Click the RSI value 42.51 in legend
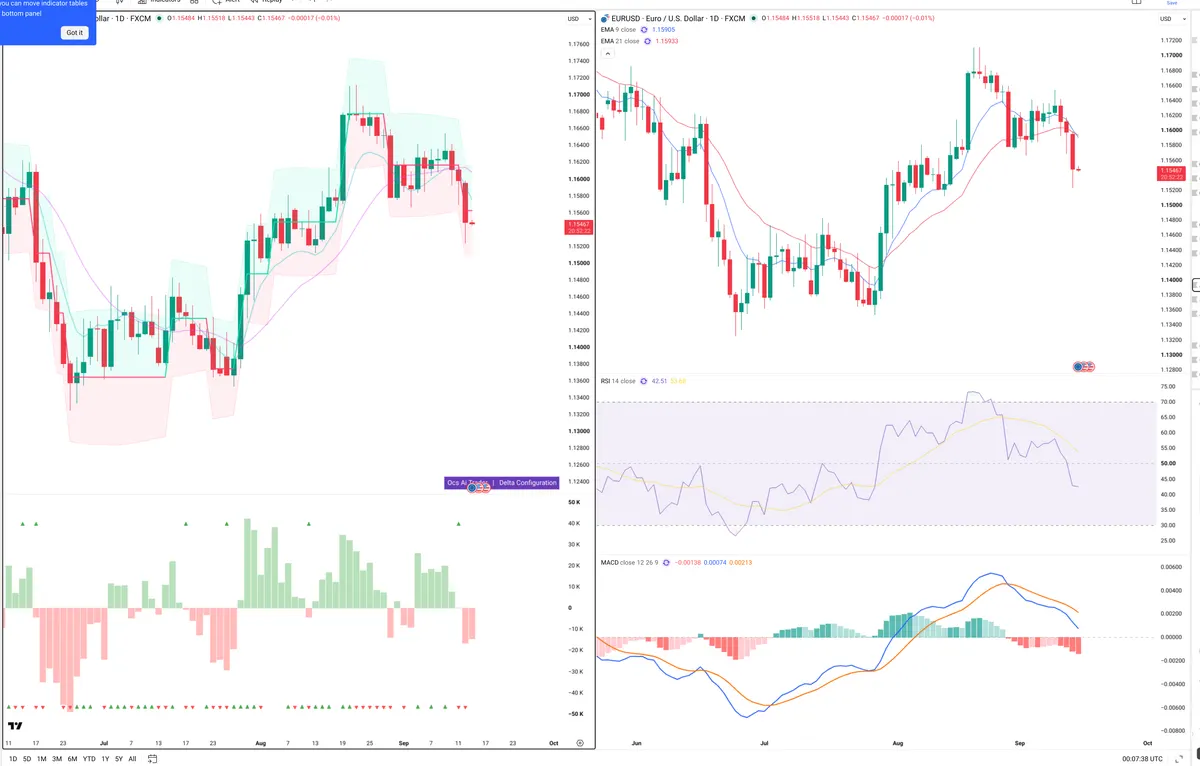 (x=659, y=381)
